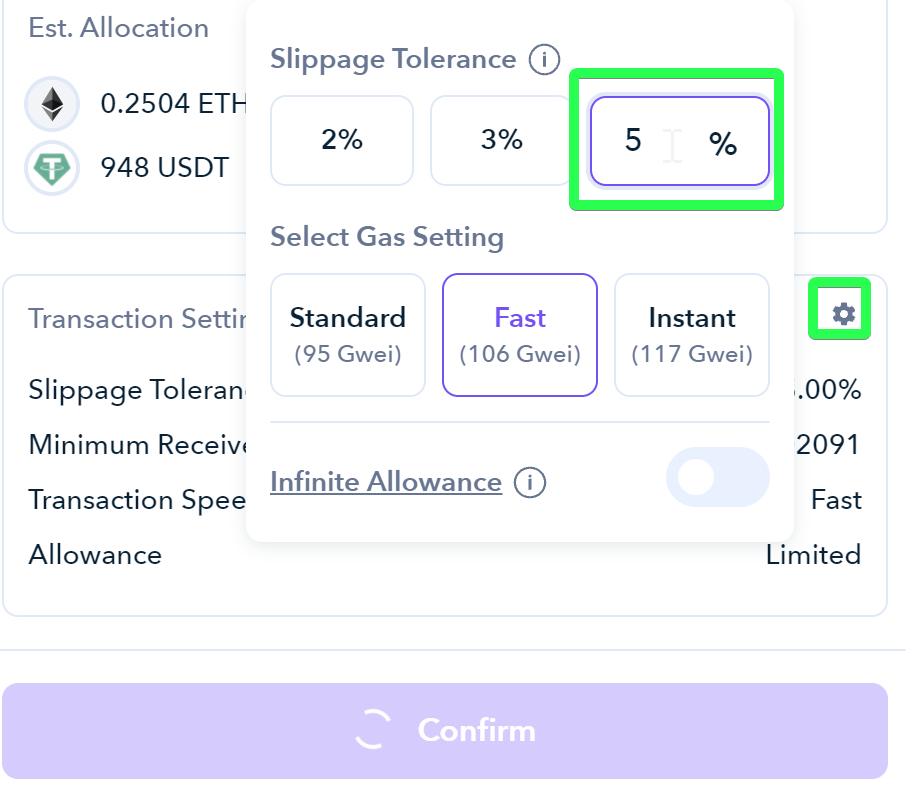Open transaction settings gear icon
Viewport: 906px width, 790px height.
[x=843, y=314]
